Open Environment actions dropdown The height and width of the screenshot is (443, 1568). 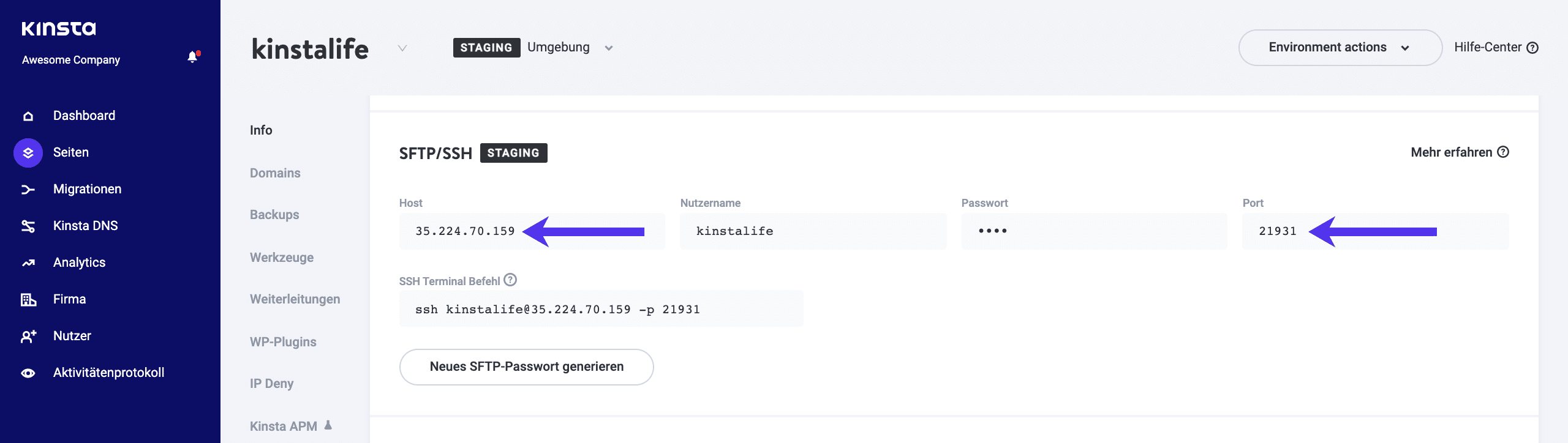click(1340, 48)
